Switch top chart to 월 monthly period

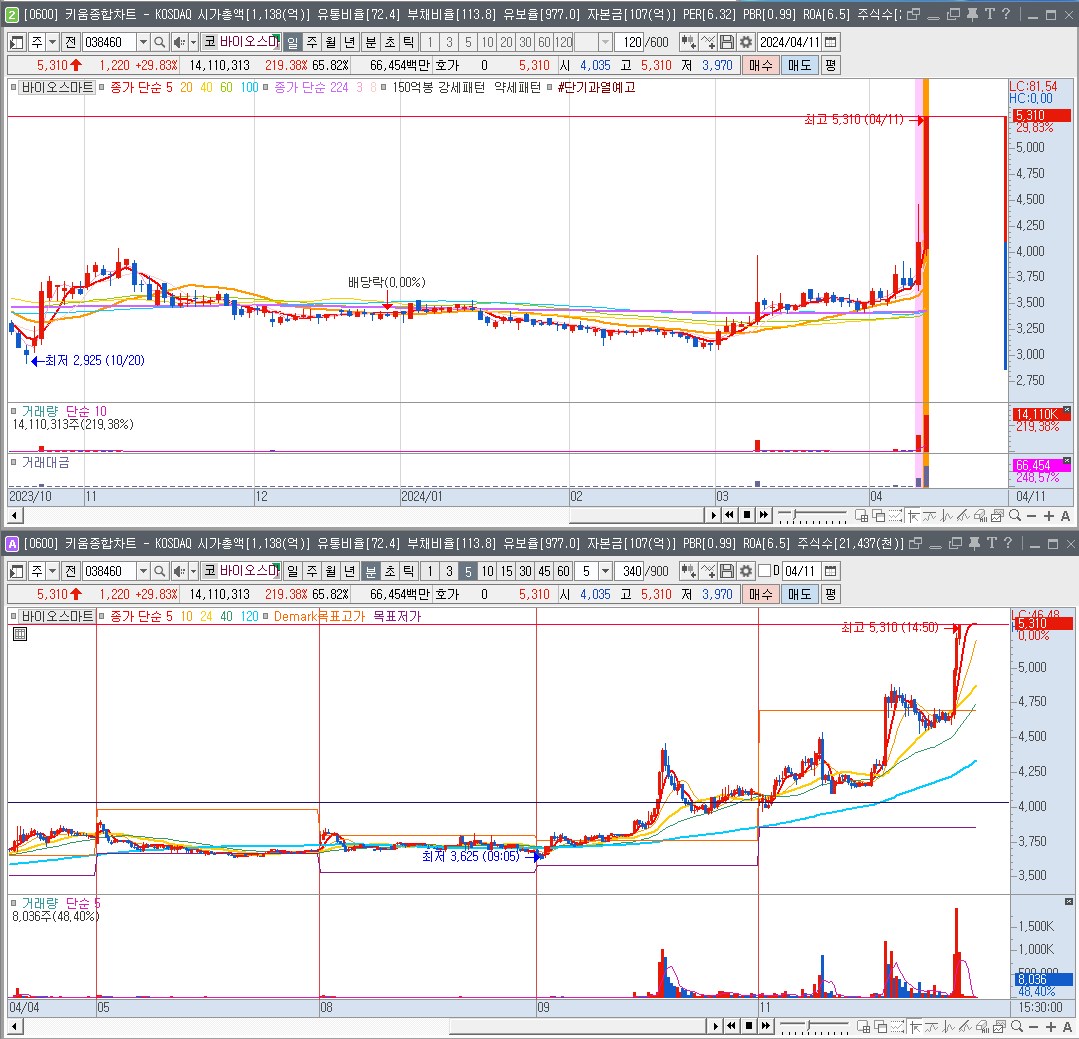[331, 43]
